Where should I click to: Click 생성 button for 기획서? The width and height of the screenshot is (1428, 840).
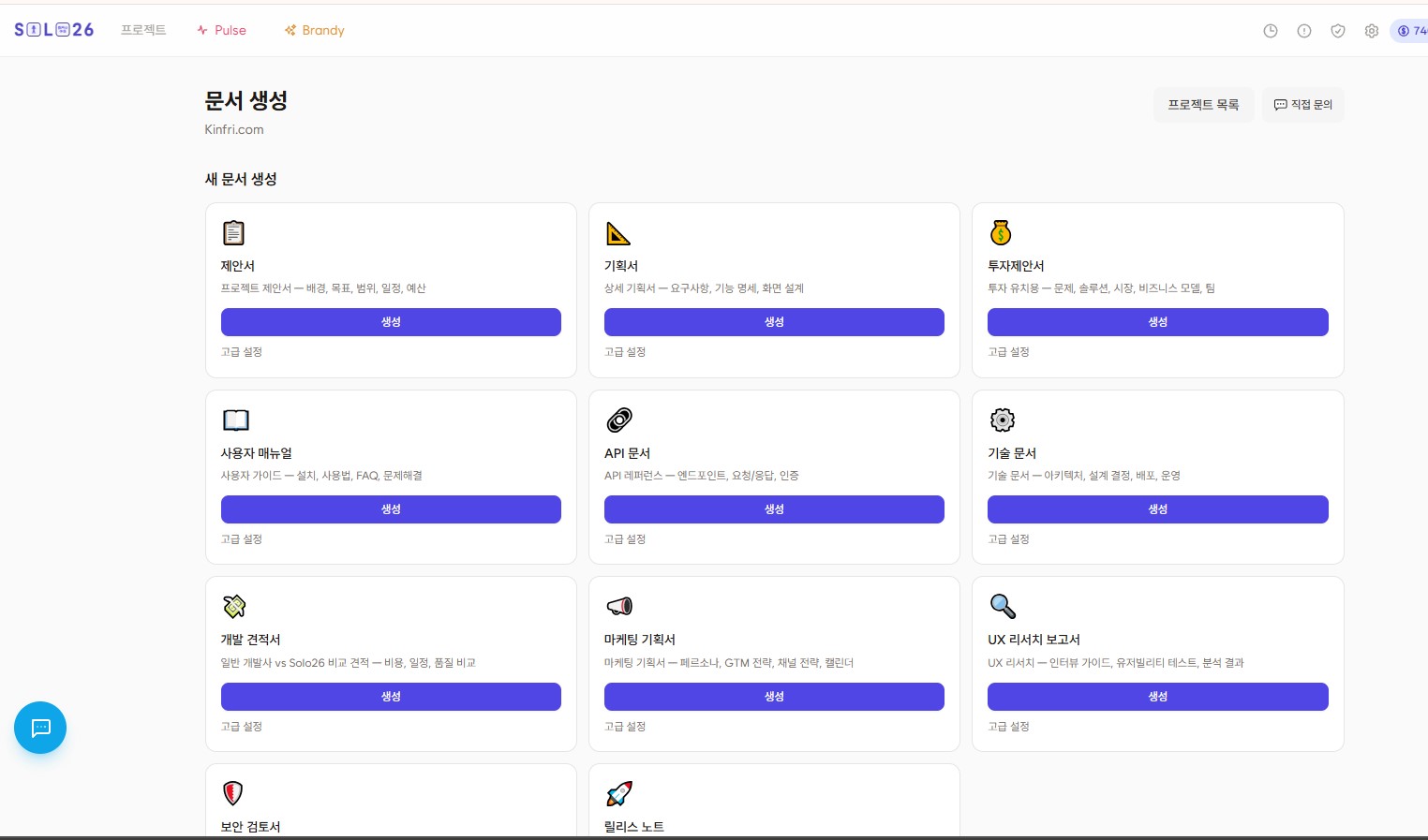click(x=774, y=322)
